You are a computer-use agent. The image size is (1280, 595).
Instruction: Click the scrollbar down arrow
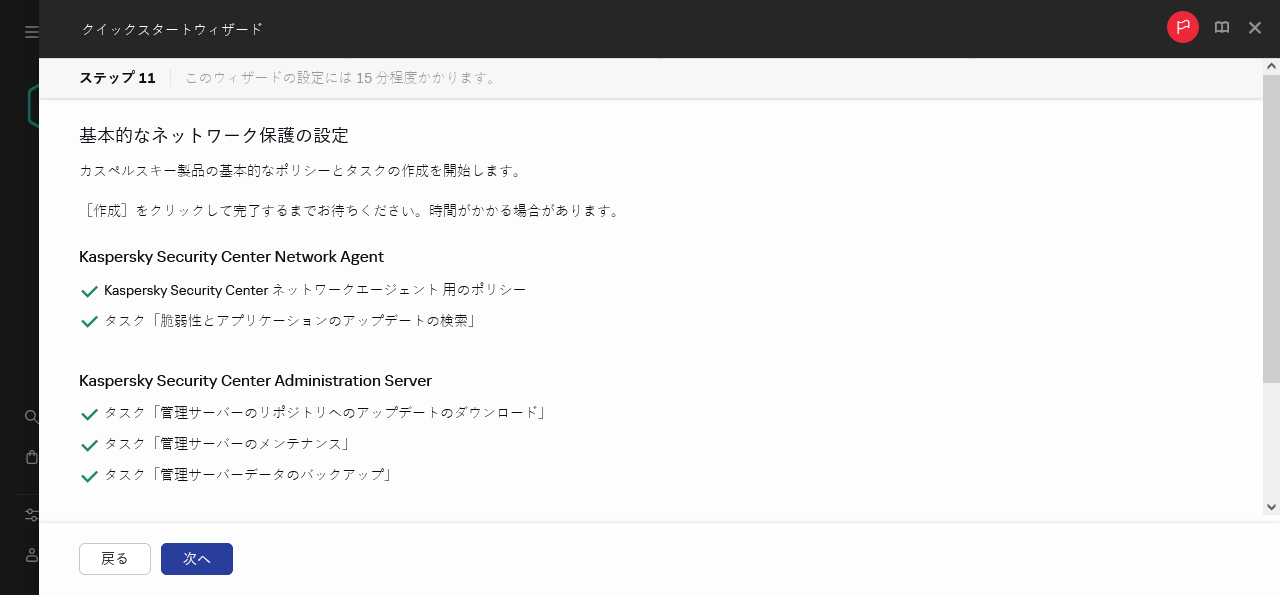click(1271, 508)
